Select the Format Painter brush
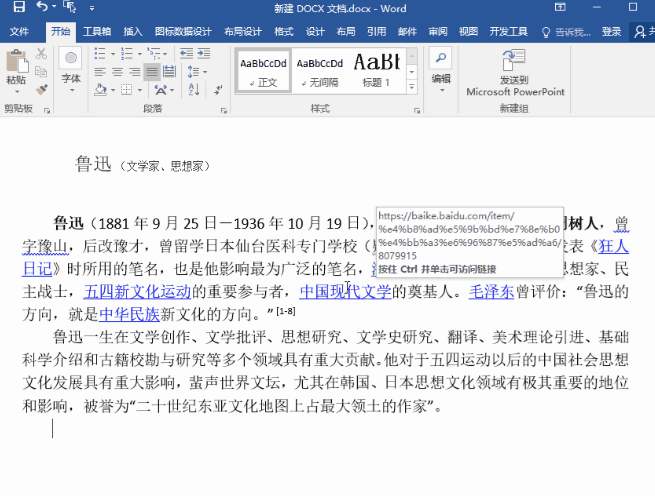This screenshot has width=655, height=496. coord(41,89)
